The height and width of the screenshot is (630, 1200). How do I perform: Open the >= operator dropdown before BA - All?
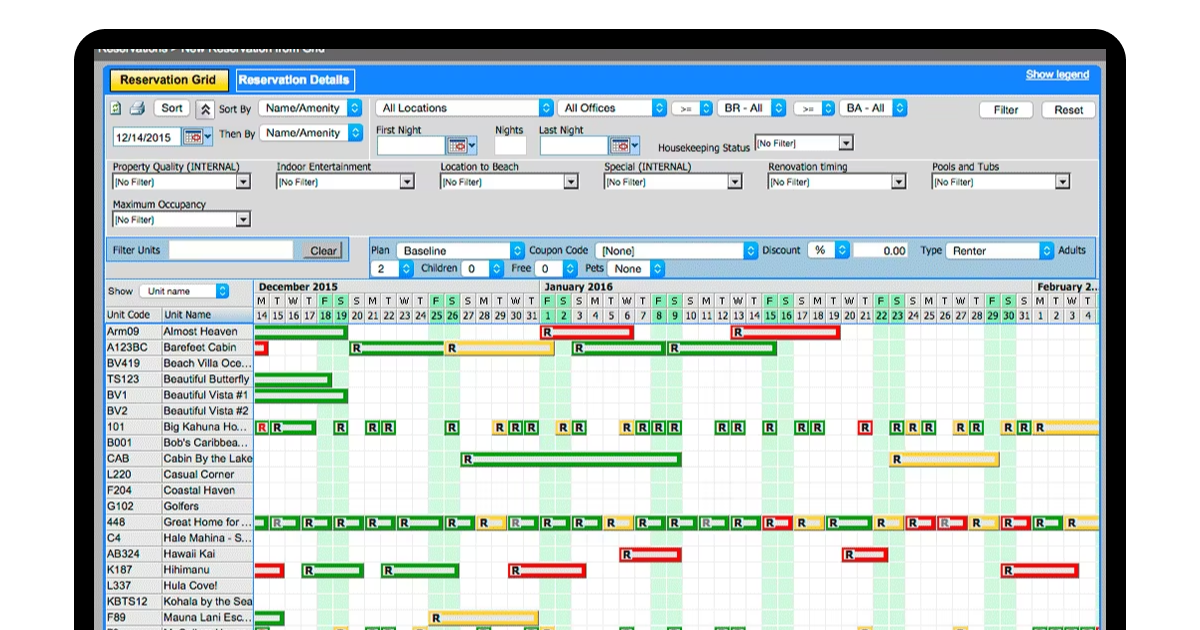tap(814, 108)
